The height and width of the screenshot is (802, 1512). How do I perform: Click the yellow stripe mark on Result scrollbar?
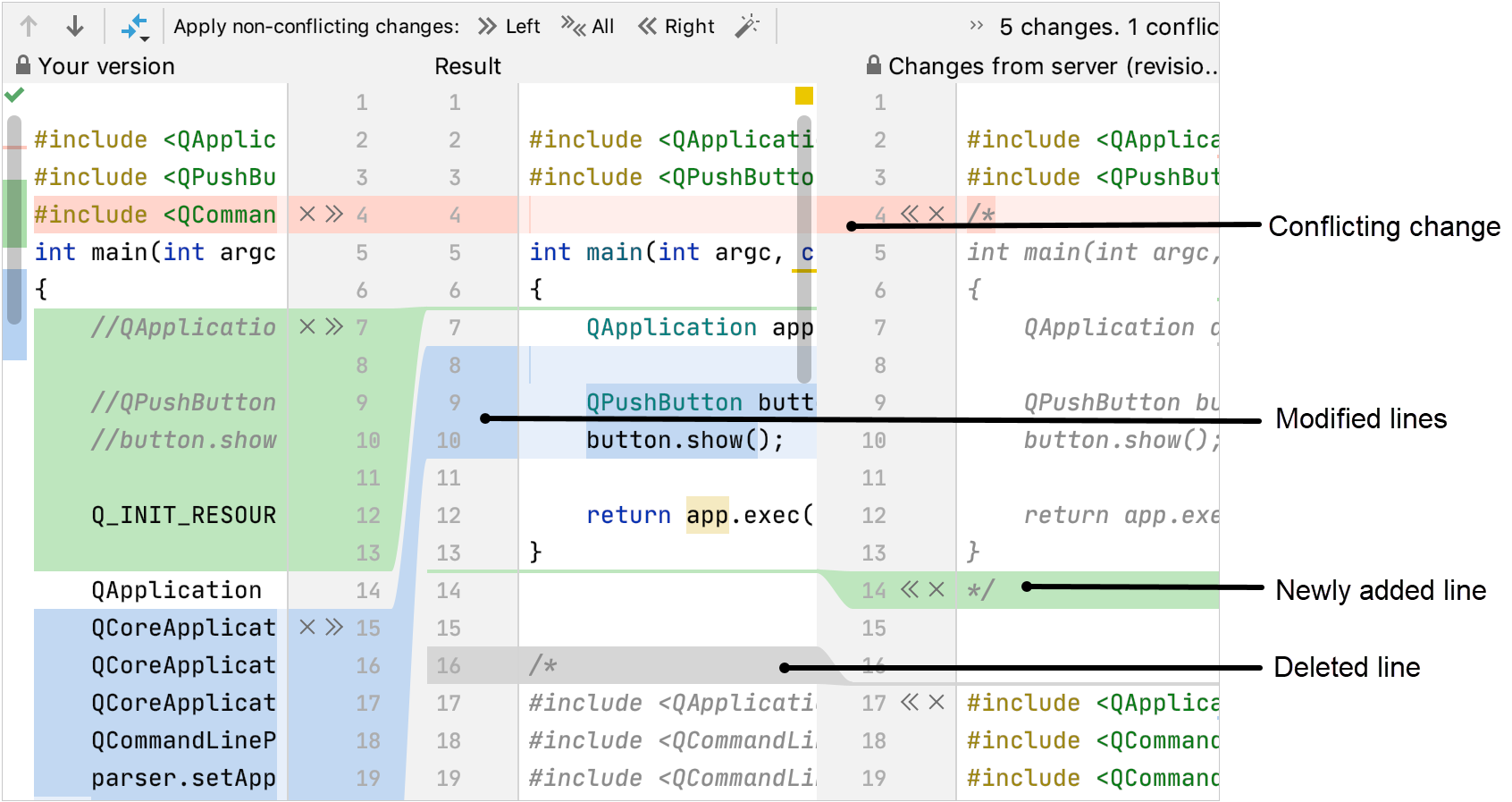pos(804,270)
